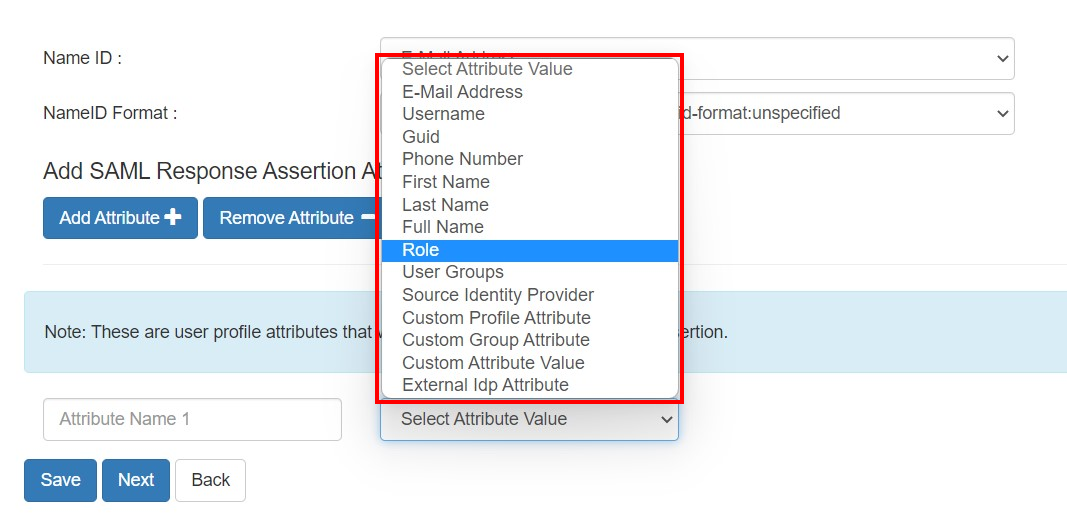Click the Remove Attribute button

pos(293,218)
